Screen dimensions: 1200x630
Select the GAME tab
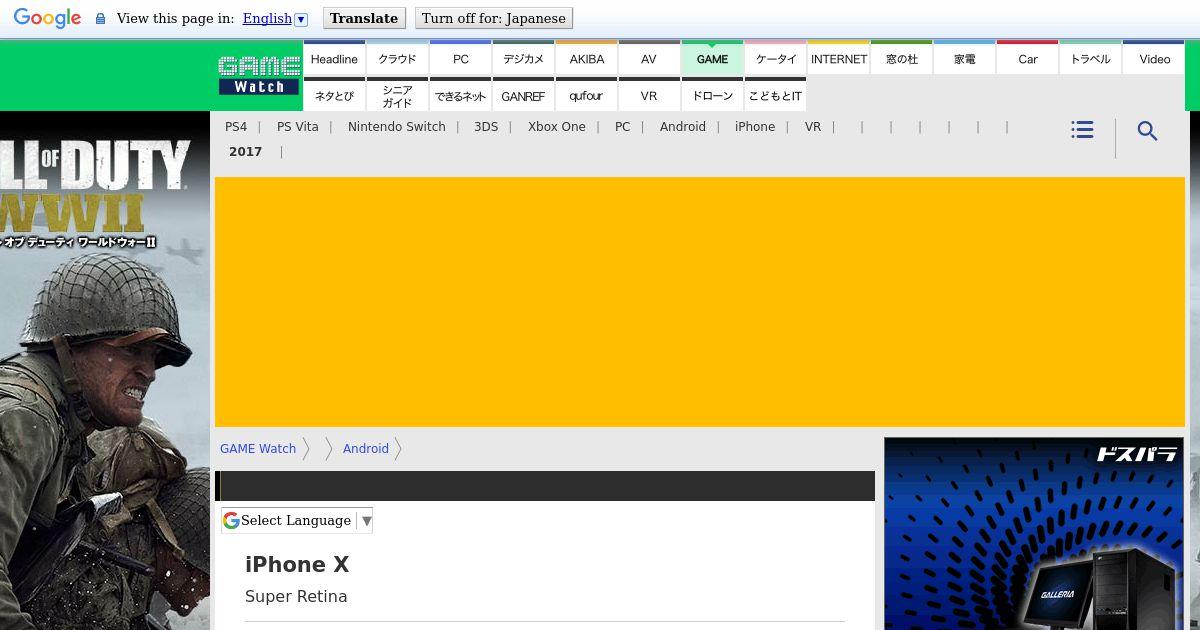712,59
